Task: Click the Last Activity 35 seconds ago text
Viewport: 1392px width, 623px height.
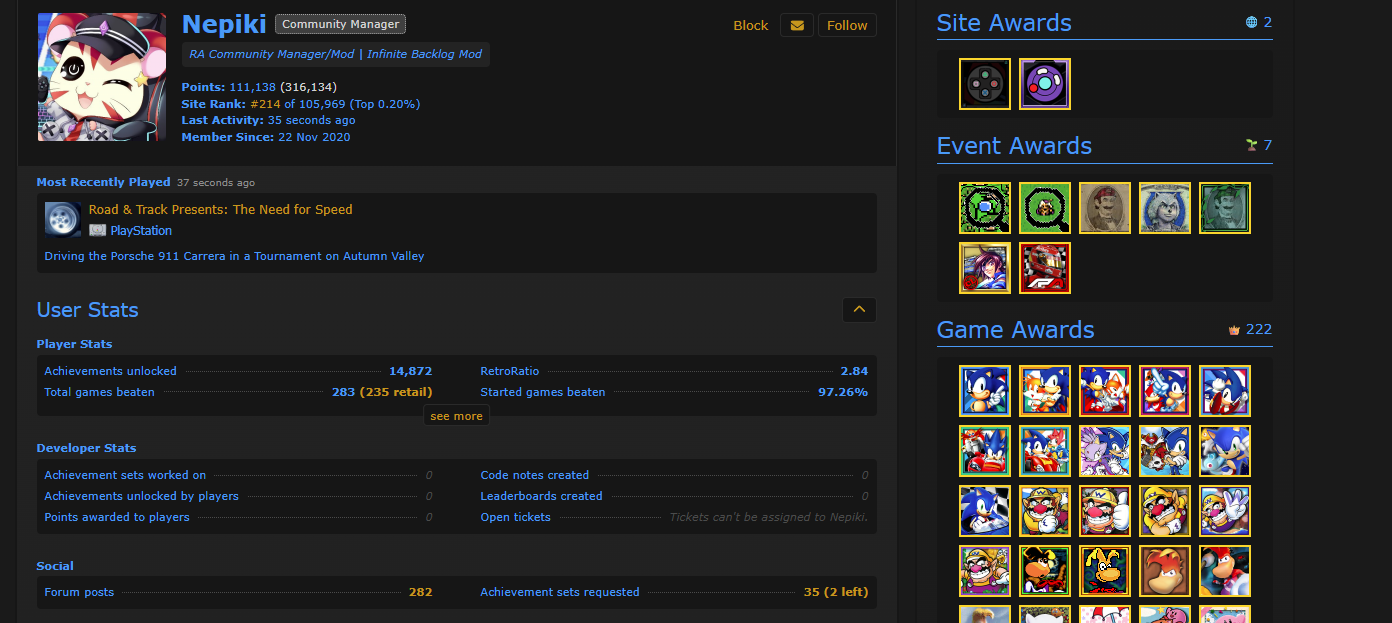Action: 268,120
